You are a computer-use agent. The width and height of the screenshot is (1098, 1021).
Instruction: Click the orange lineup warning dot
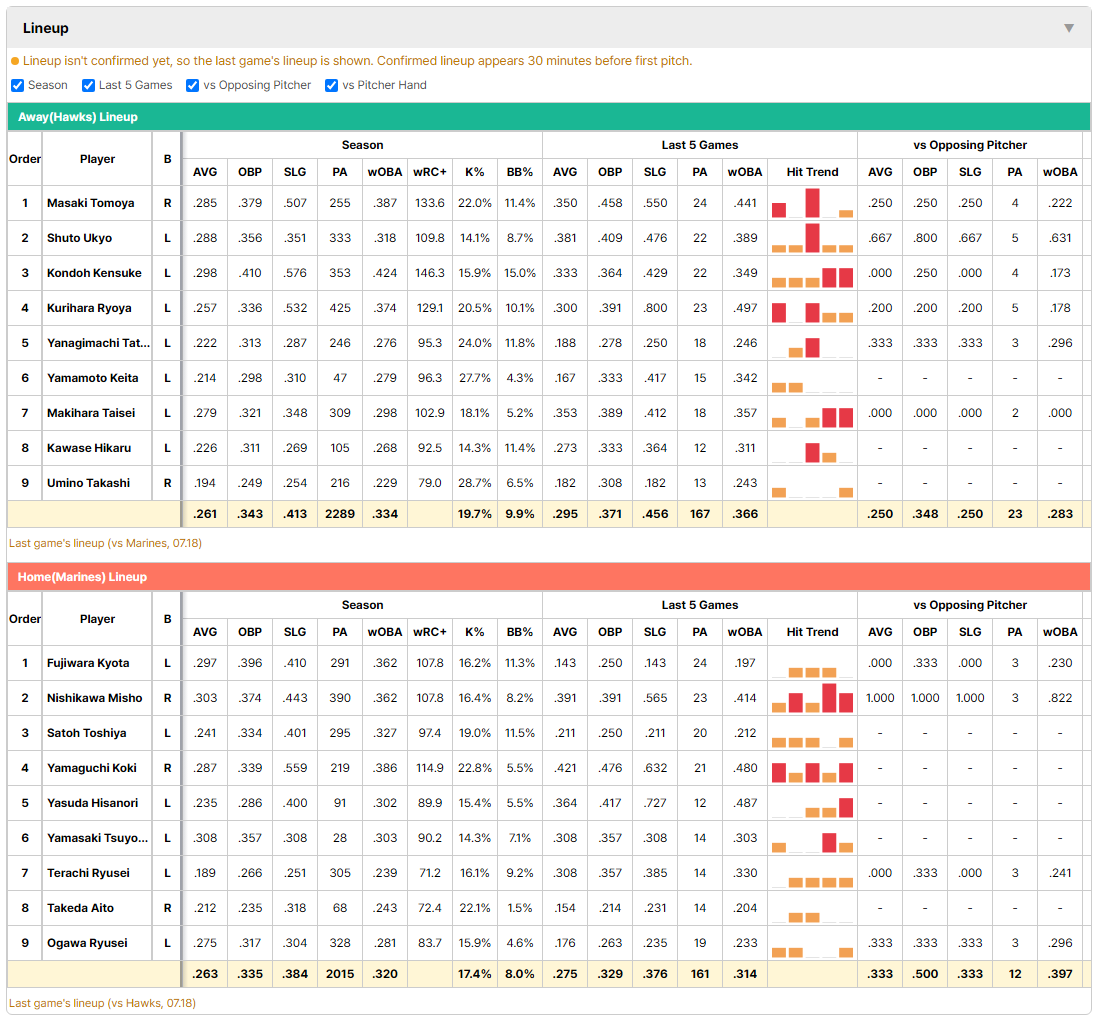coord(15,62)
